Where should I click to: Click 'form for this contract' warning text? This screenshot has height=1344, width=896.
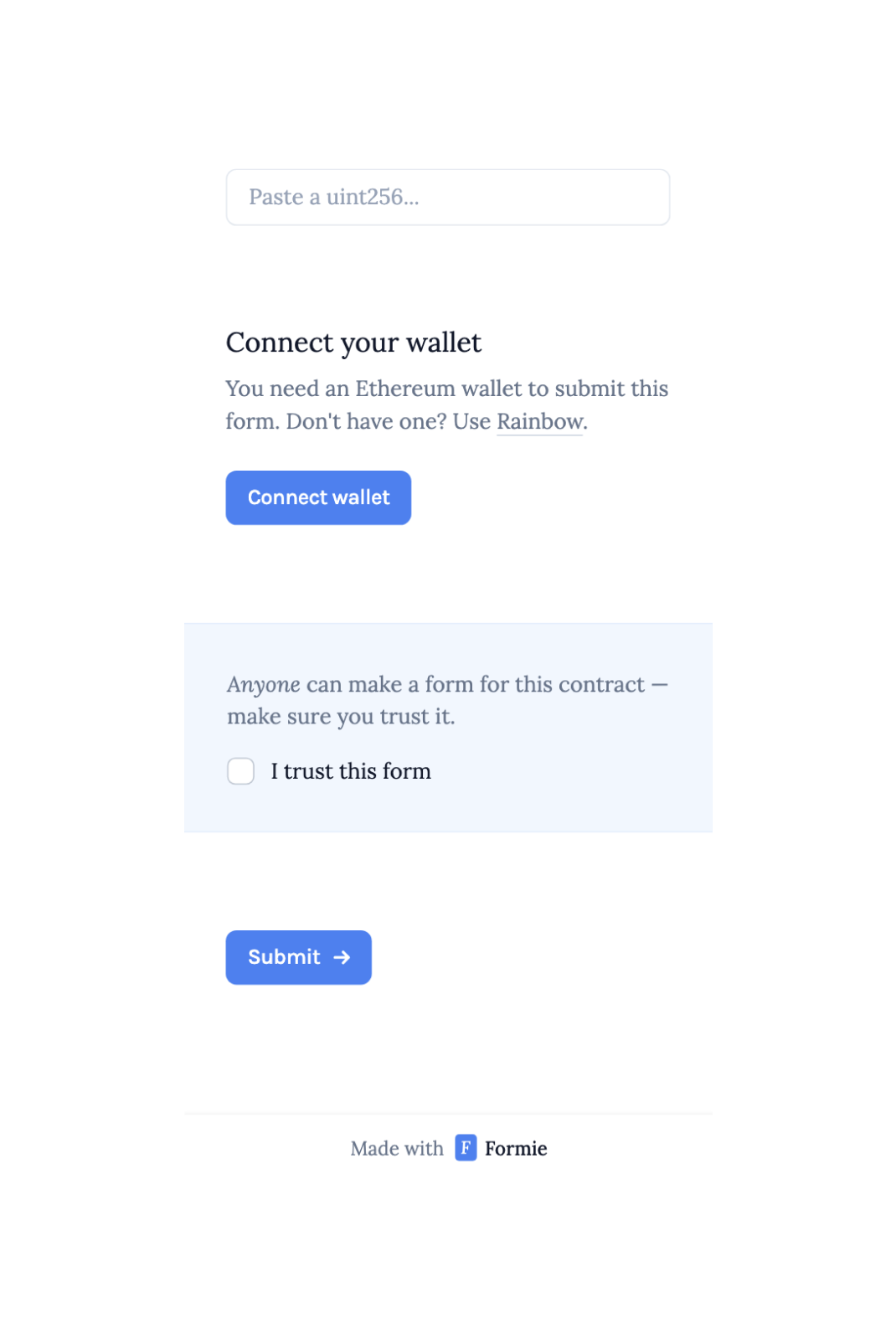(535, 685)
